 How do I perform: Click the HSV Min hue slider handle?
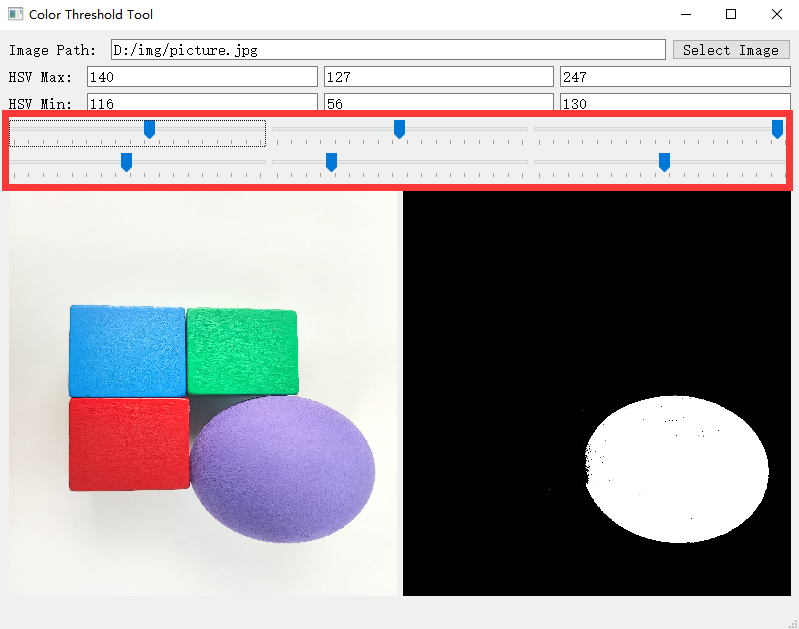click(126, 162)
